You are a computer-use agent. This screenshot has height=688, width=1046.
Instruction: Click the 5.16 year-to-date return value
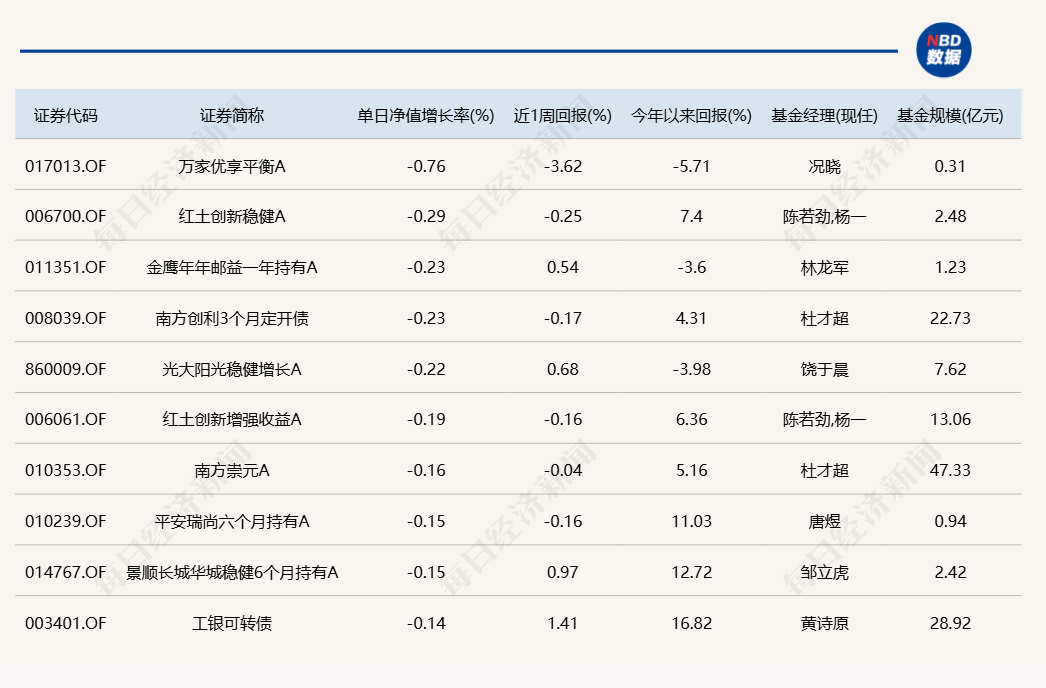pyautogui.click(x=691, y=470)
